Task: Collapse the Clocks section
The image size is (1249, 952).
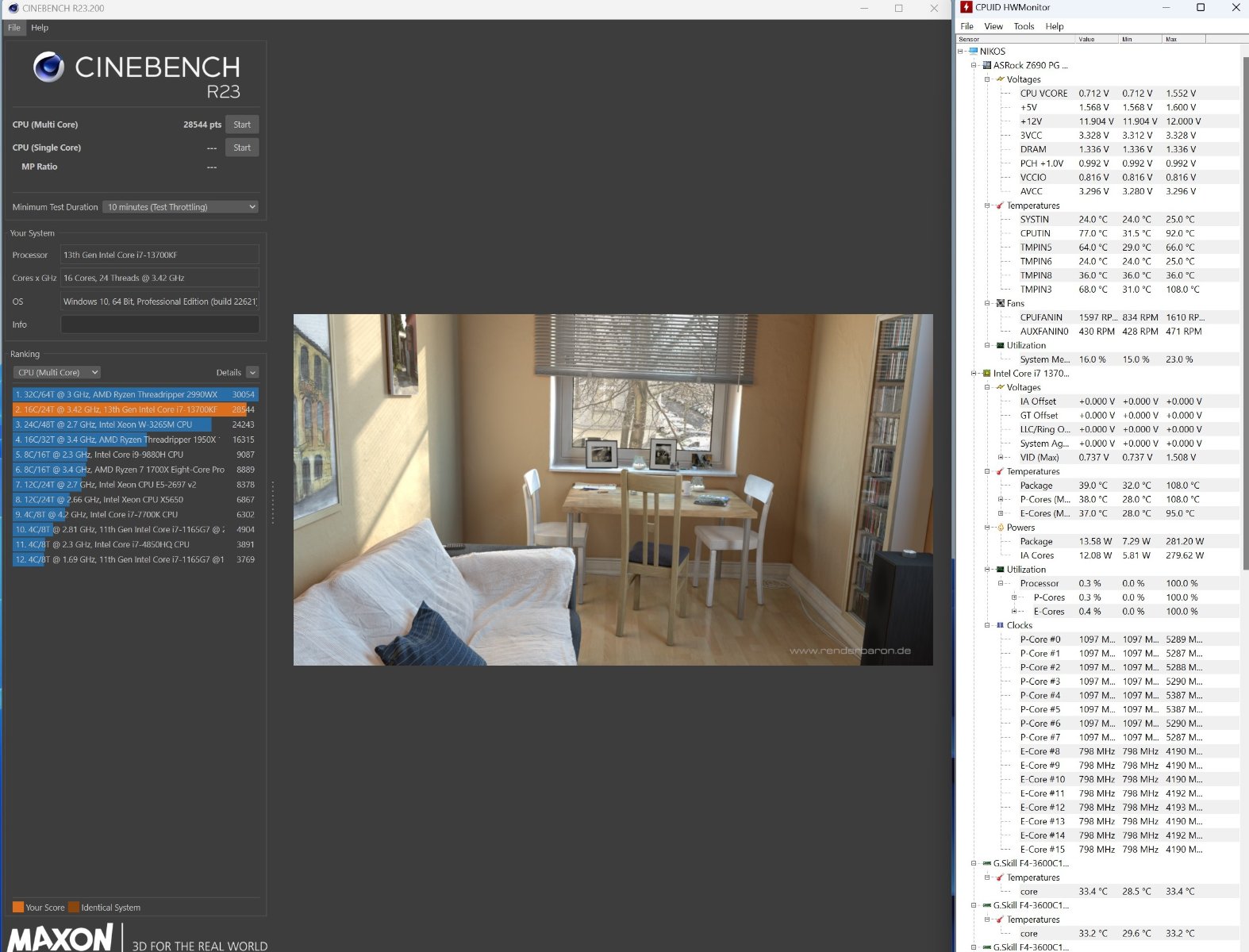Action: click(987, 625)
